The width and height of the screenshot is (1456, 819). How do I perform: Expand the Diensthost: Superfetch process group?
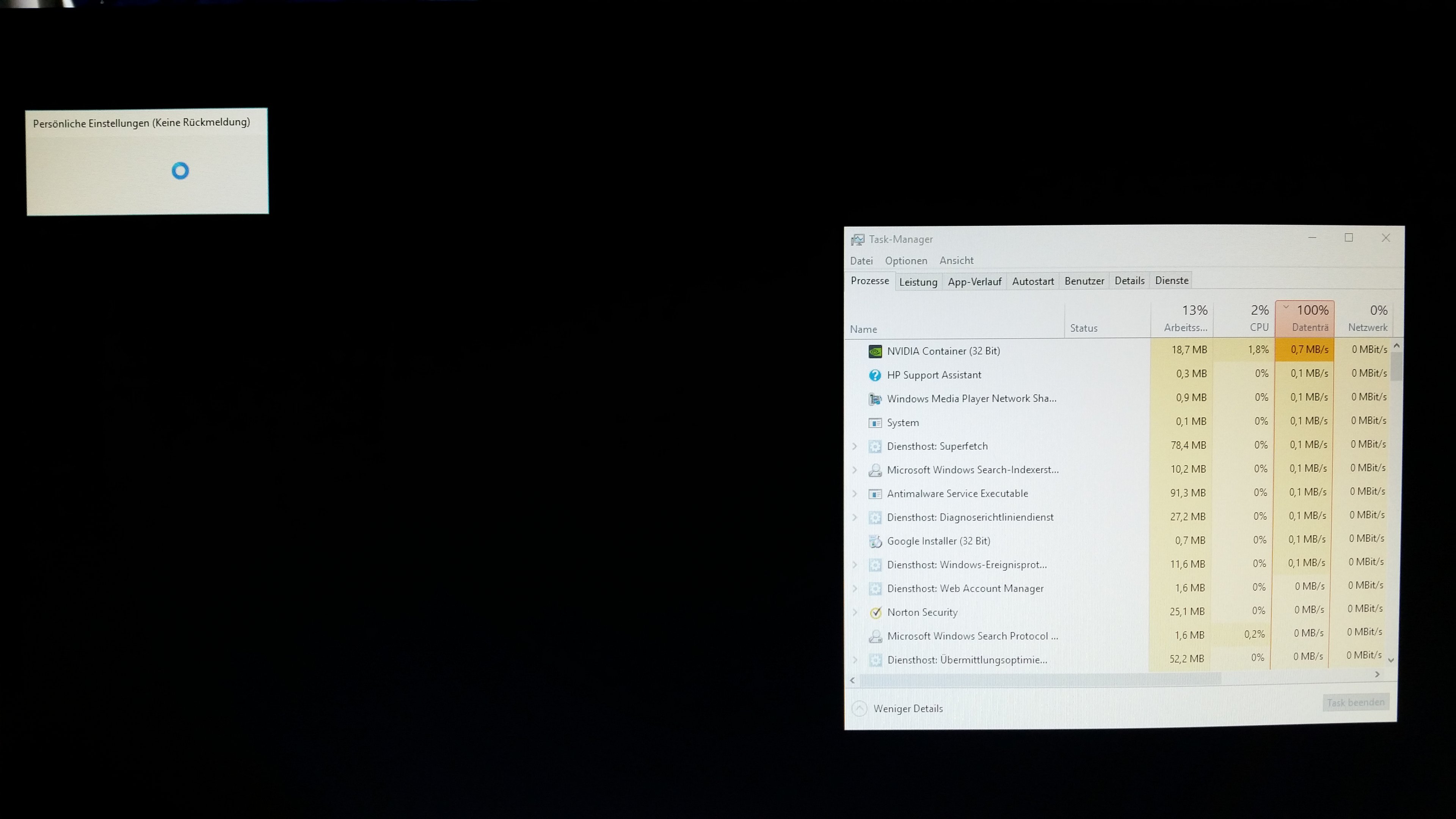coord(855,447)
